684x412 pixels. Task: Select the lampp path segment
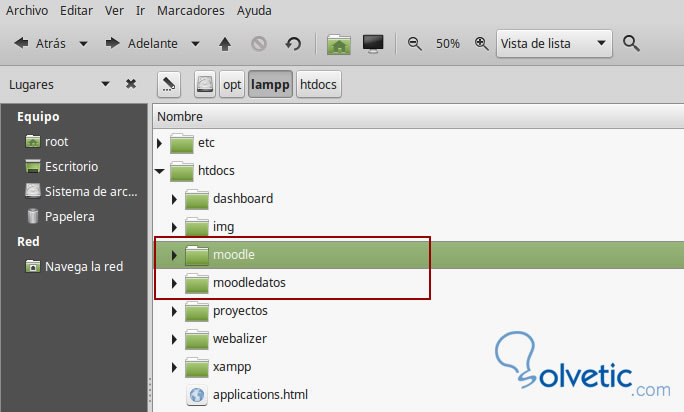[x=270, y=84]
